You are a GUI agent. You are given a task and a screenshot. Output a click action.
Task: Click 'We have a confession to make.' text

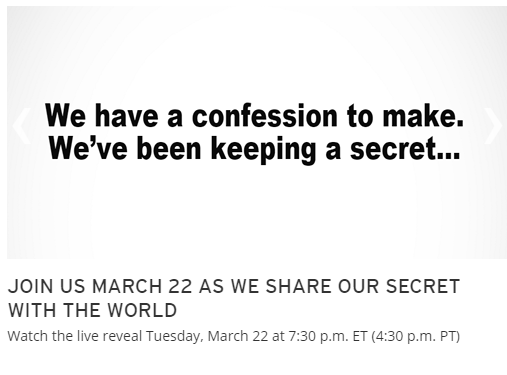coord(254,115)
